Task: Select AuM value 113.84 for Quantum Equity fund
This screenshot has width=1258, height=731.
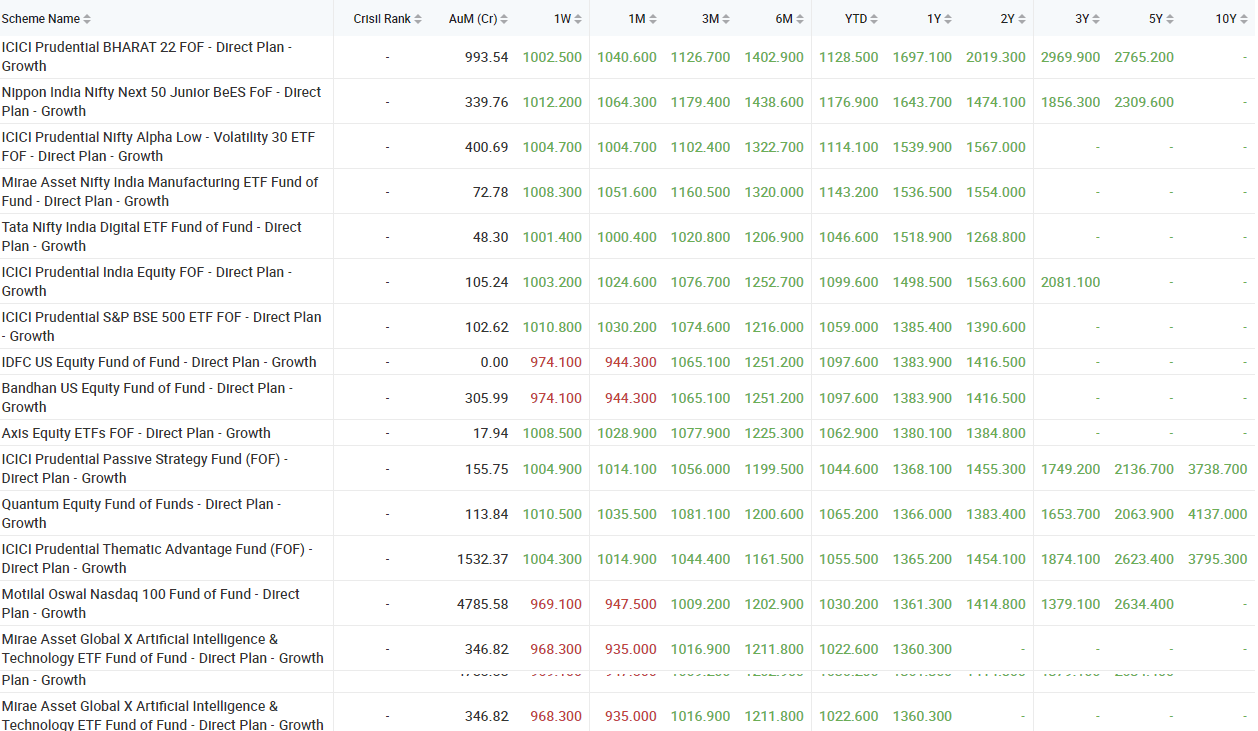Action: coord(487,514)
